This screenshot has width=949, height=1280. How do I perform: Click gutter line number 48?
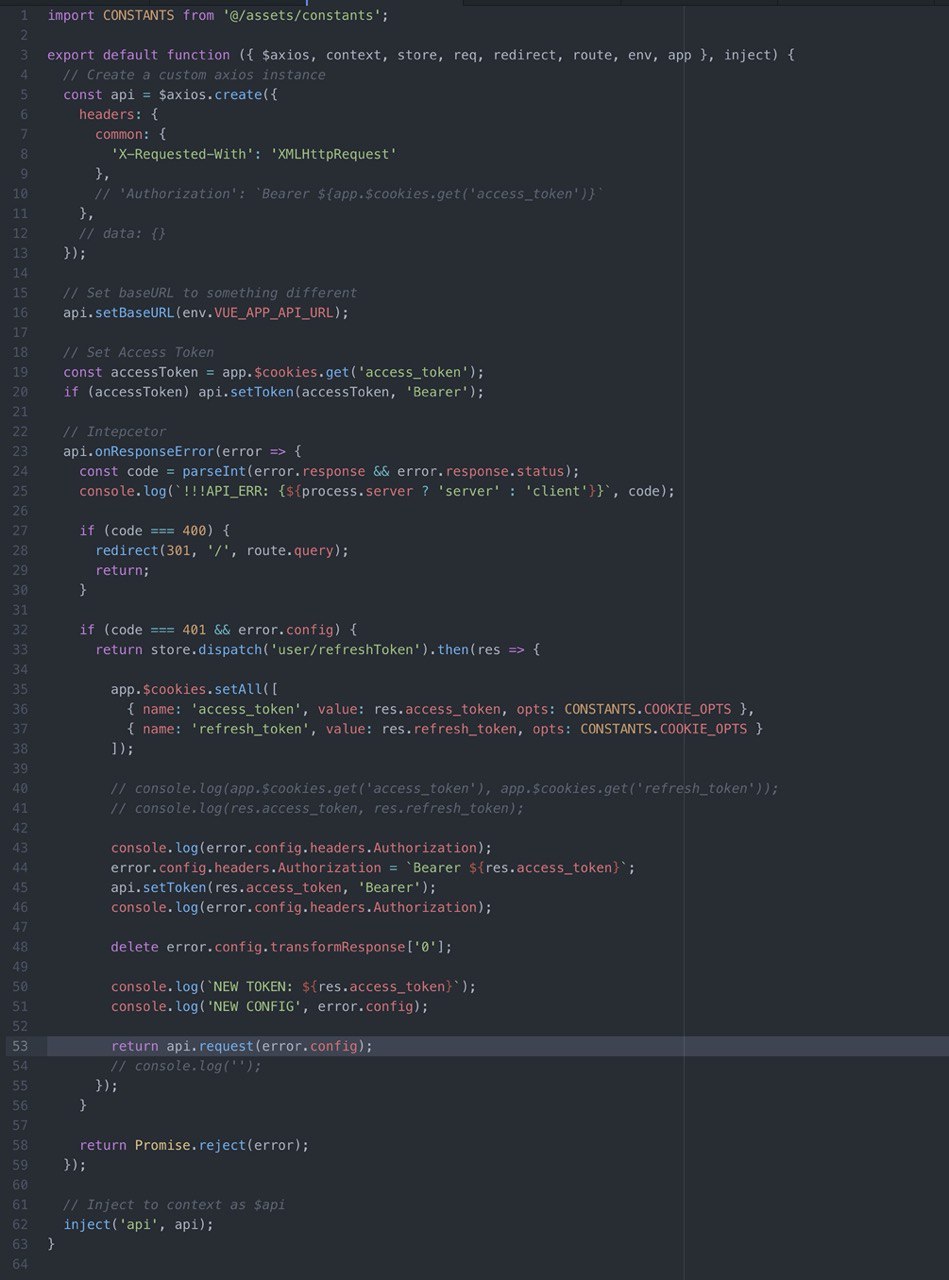coord(21,947)
